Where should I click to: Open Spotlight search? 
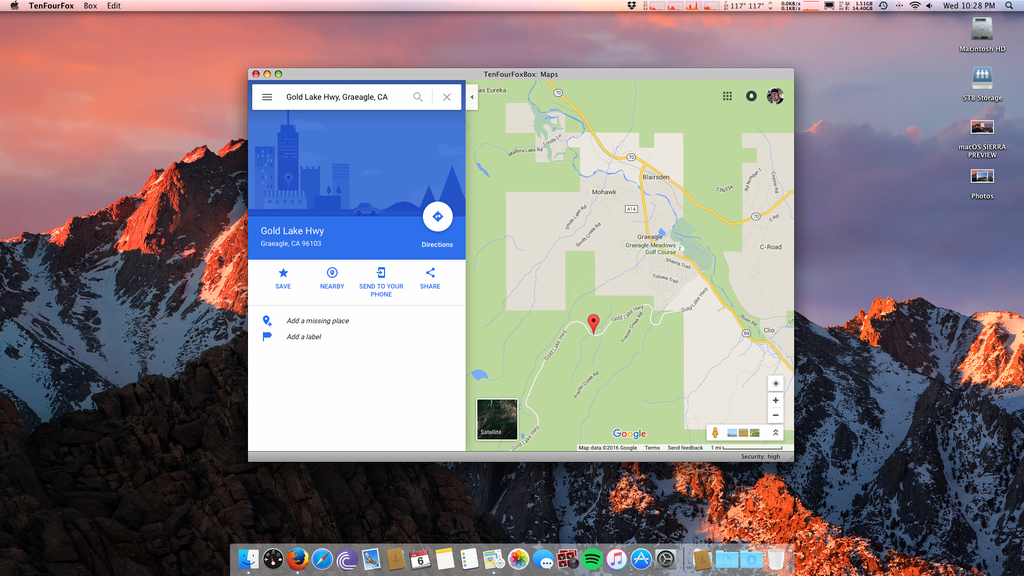click(x=1009, y=6)
